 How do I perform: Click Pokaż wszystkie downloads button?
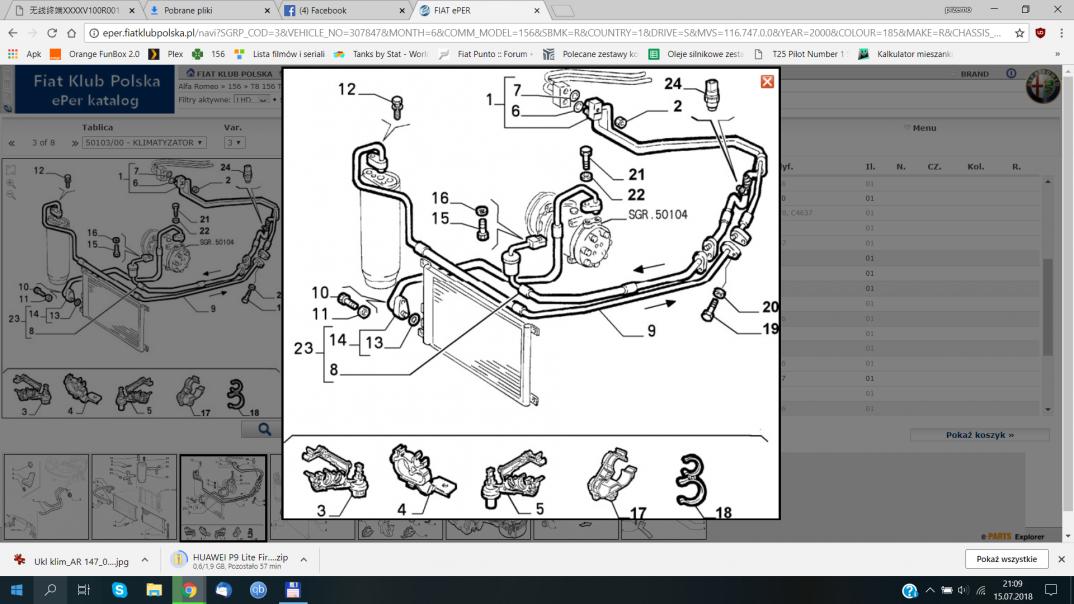tap(1006, 559)
